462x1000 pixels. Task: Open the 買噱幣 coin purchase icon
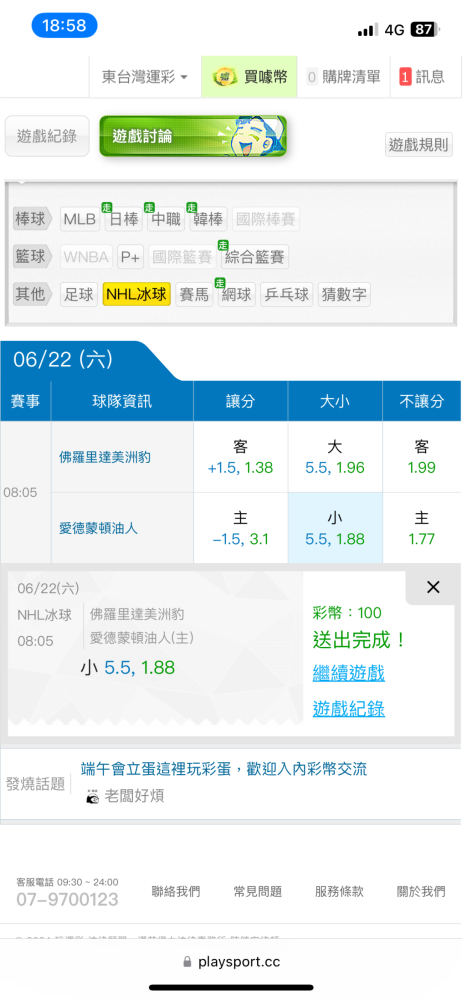[225, 77]
